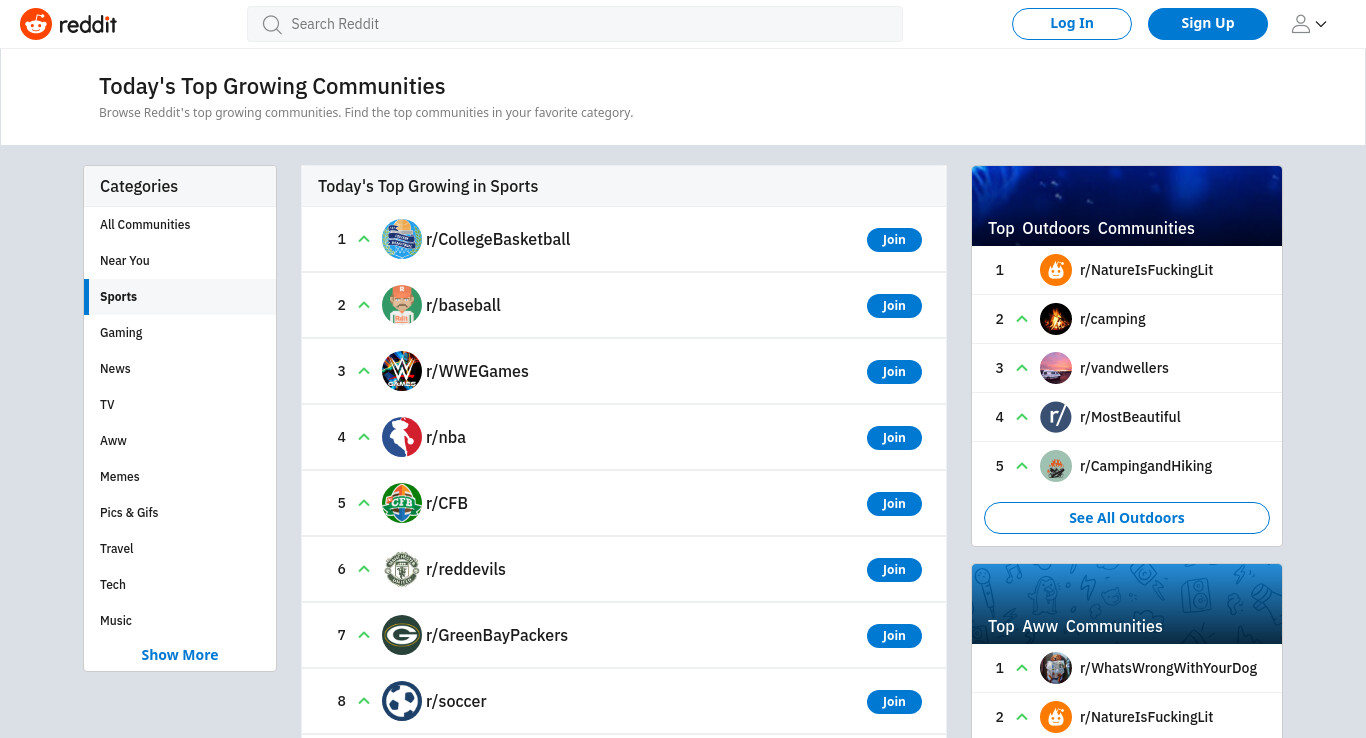Select the Music category
This screenshot has height=738, width=1366.
(180, 621)
